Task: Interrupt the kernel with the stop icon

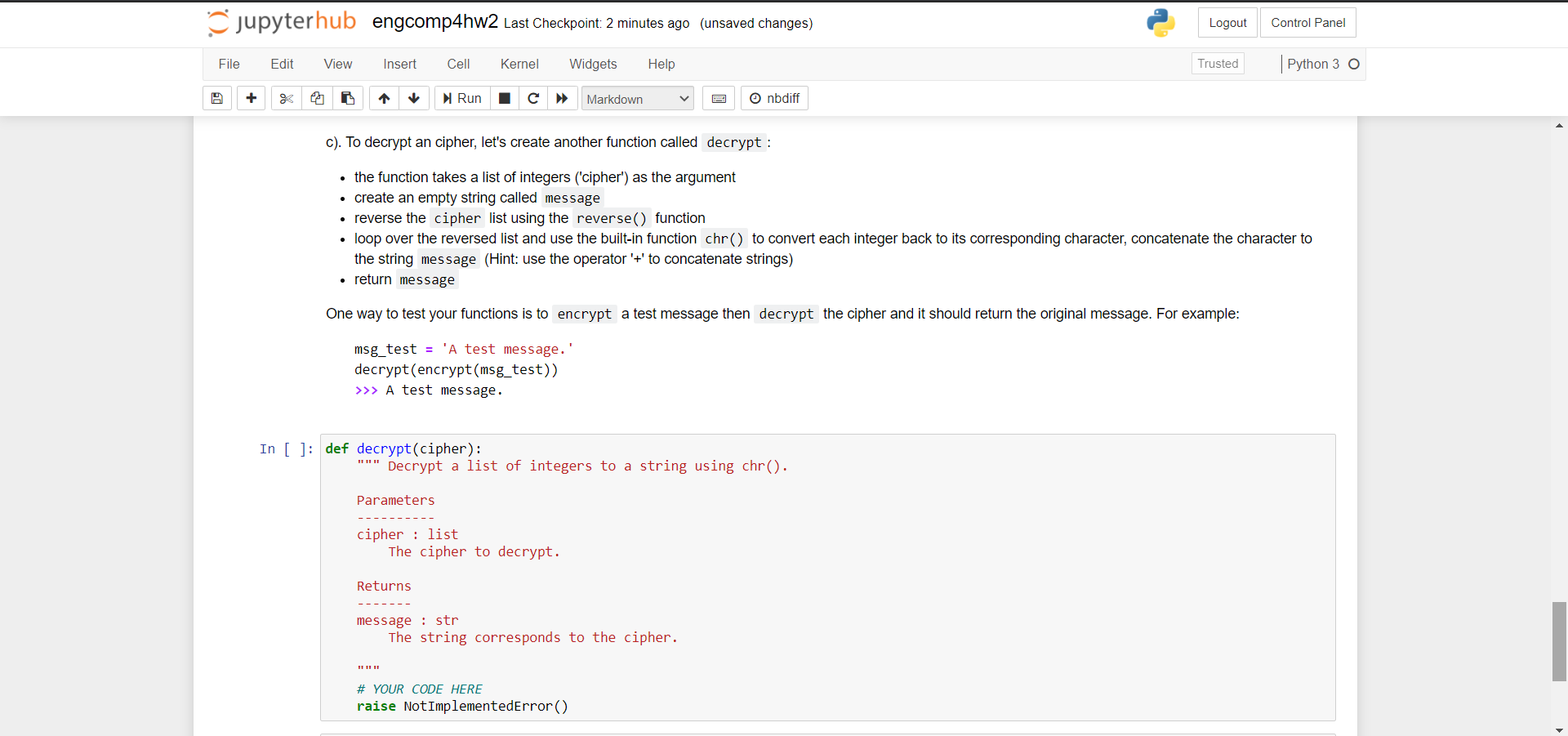Action: 504,98
